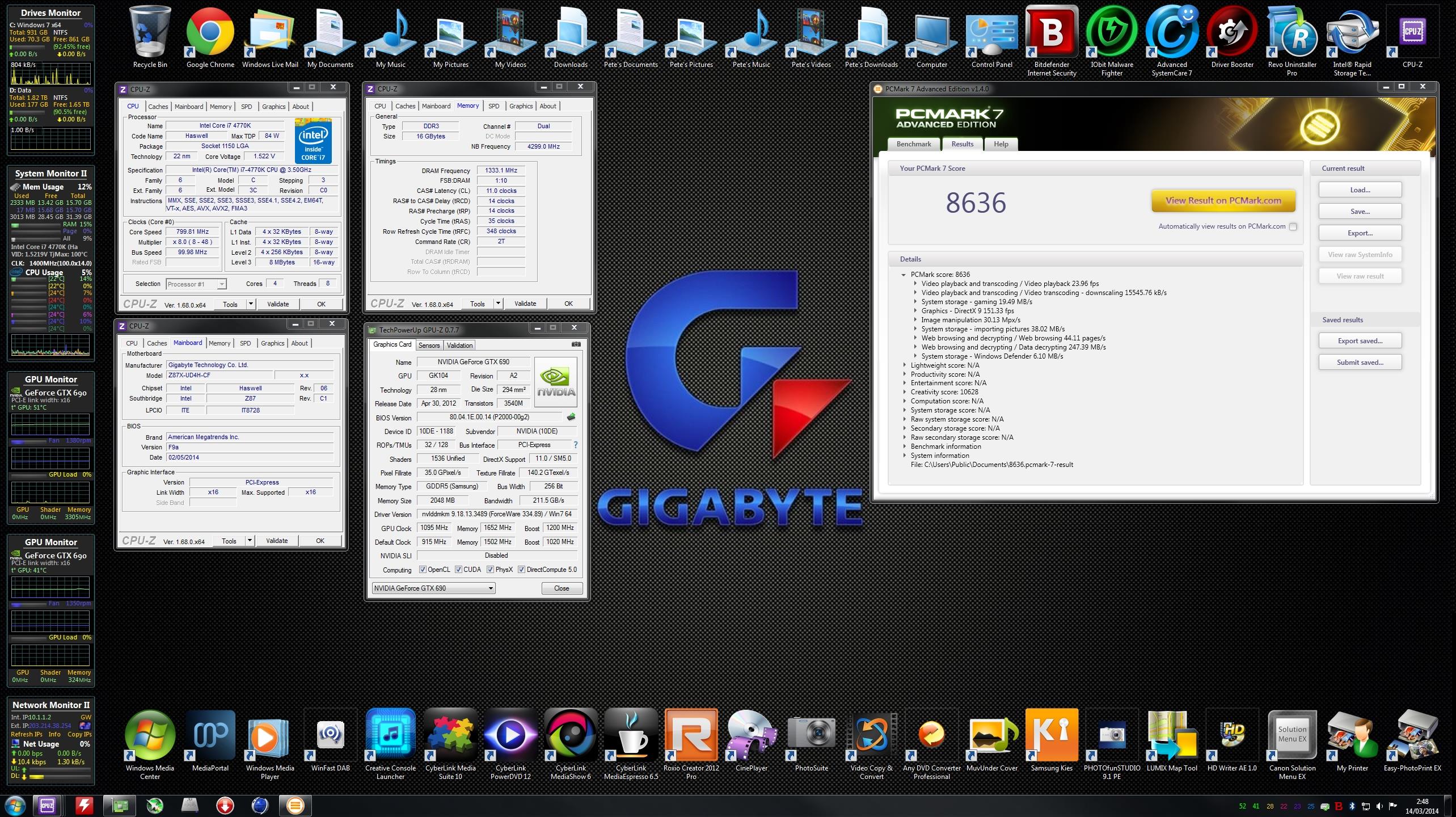Launch LUMIX Map Tool shortcut
The height and width of the screenshot is (817, 1456).
tap(1172, 740)
